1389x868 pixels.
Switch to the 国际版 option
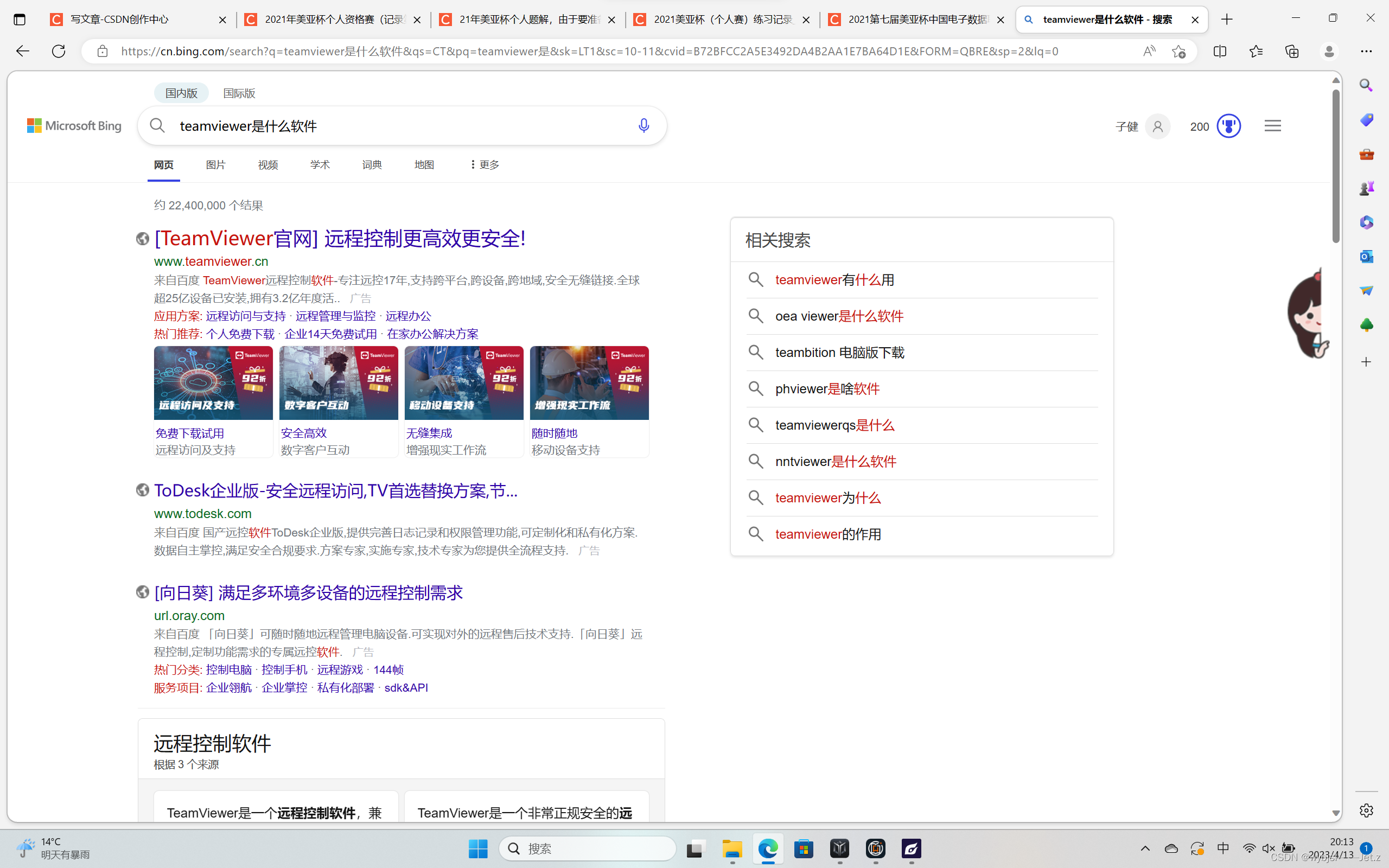pyautogui.click(x=239, y=92)
